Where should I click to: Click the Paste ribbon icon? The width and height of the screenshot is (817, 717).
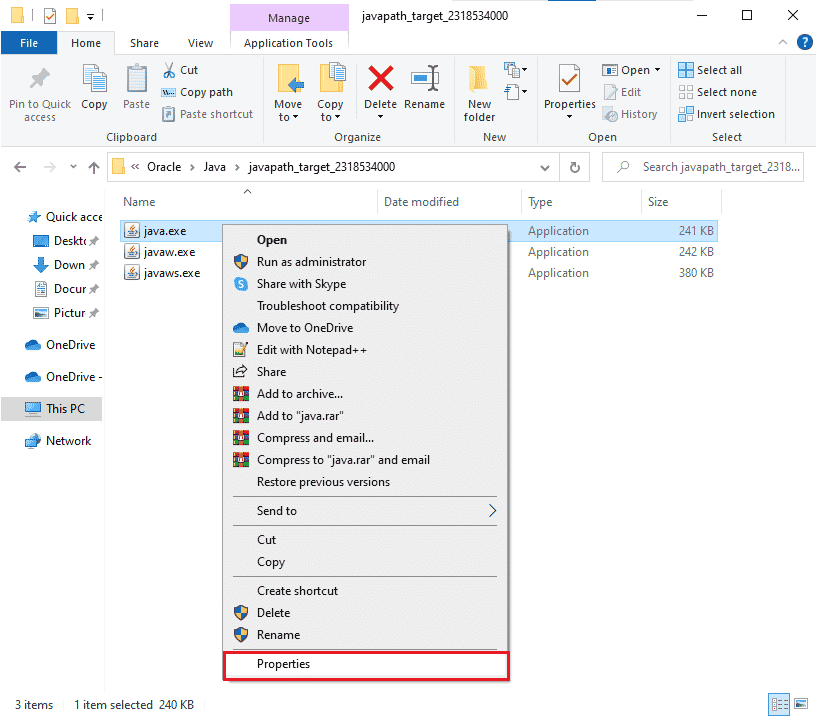point(137,79)
